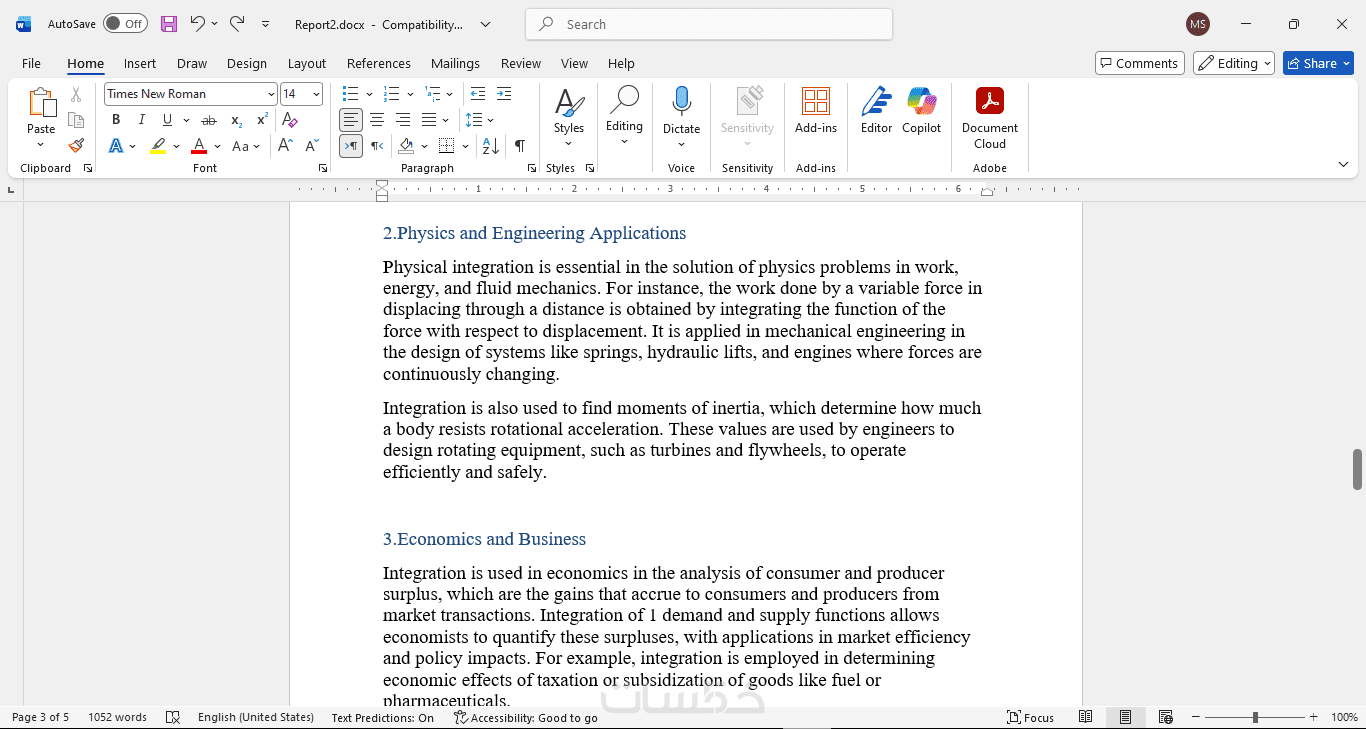Expand the bullet list options arrow
Image resolution: width=1366 pixels, height=729 pixels.
pyautogui.click(x=369, y=94)
